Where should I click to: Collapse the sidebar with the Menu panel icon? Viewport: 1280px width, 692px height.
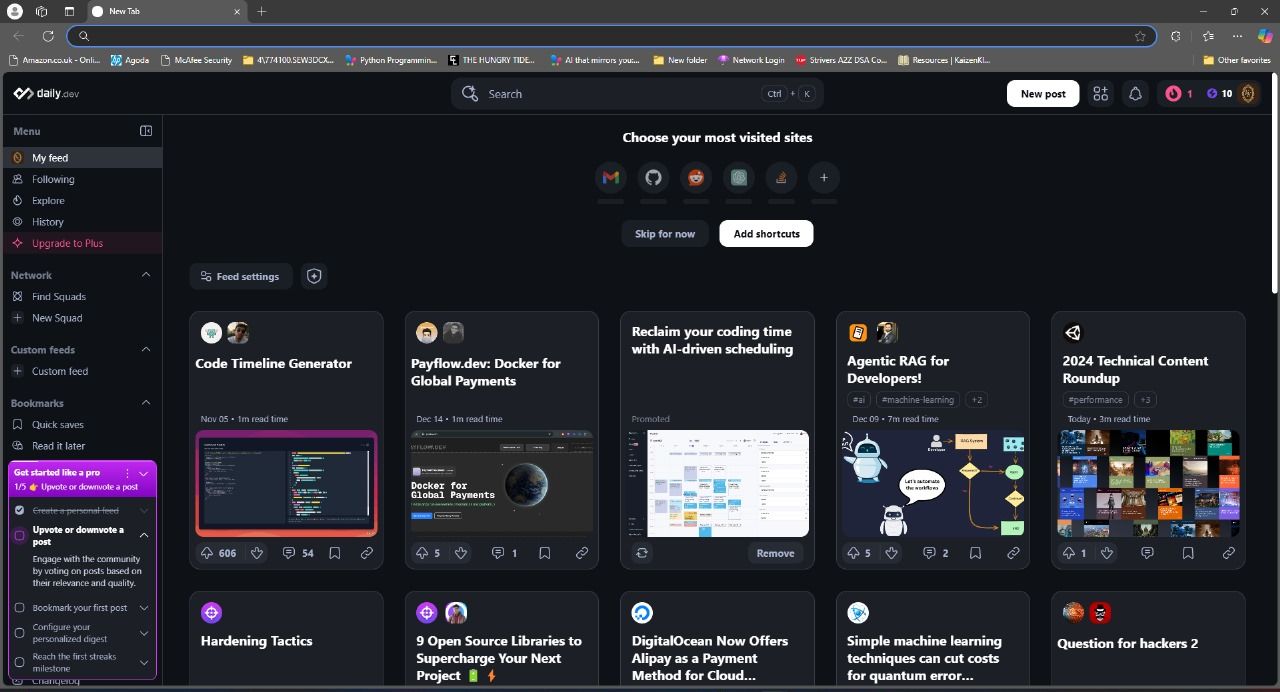coord(146,131)
